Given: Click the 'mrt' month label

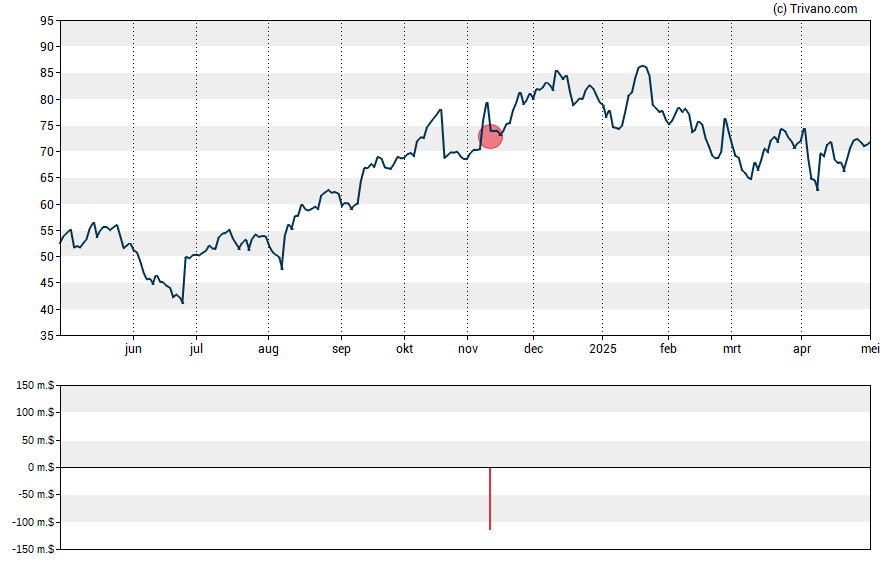Looking at the screenshot, I should coord(732,349).
